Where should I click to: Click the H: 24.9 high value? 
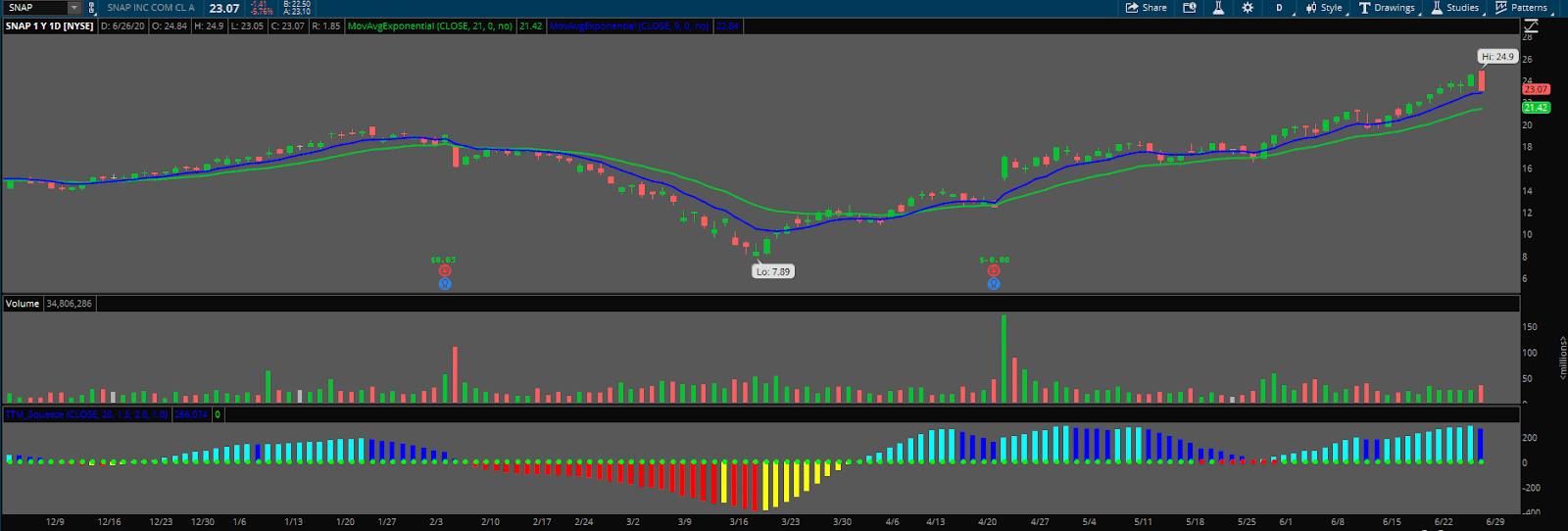(x=209, y=26)
